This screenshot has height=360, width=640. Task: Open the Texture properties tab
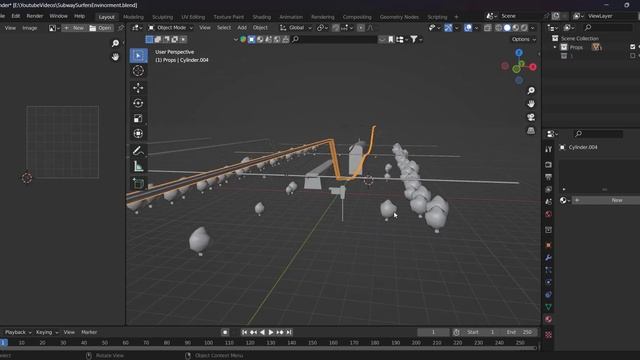tap(549, 335)
